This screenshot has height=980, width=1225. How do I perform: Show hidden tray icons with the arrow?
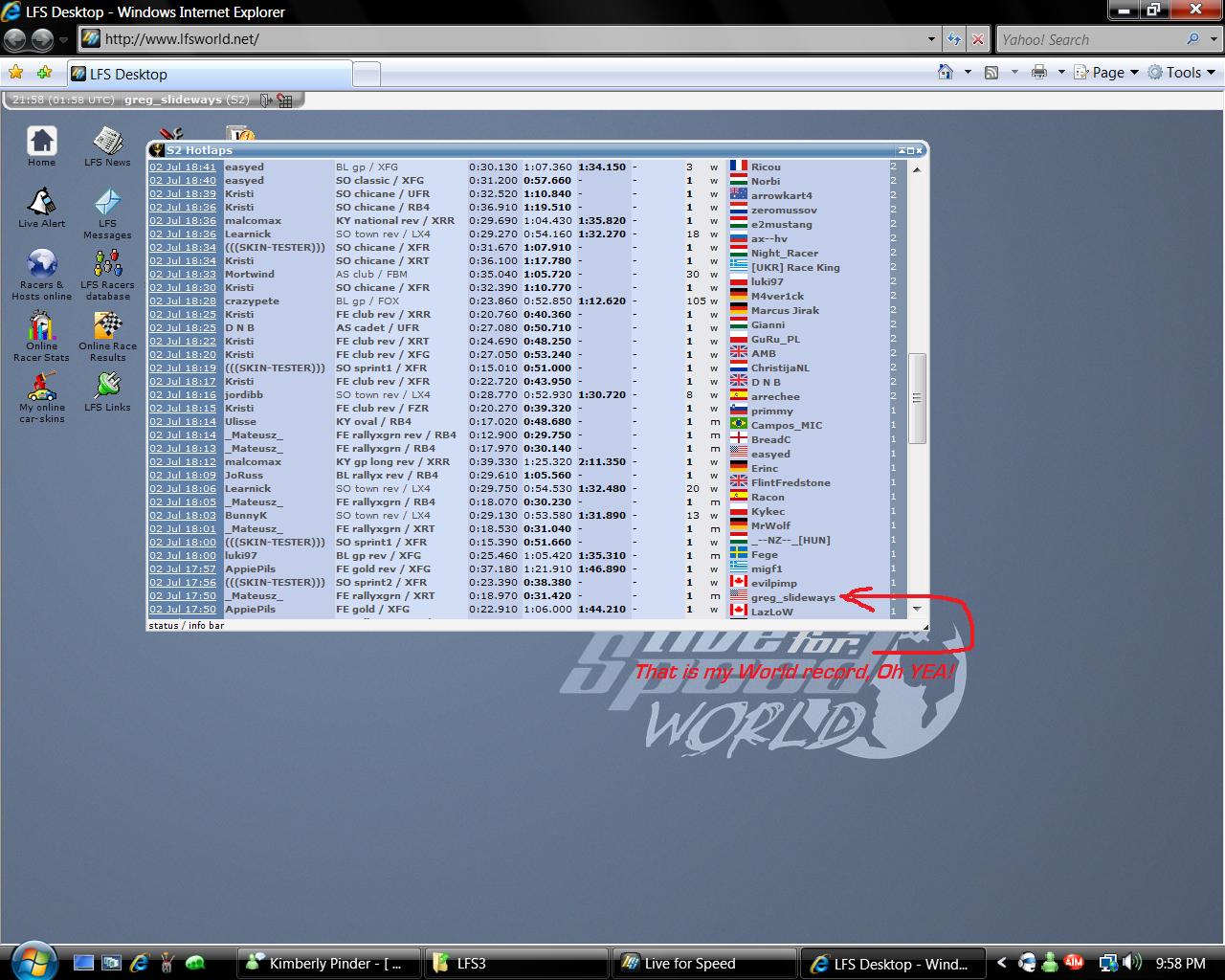[1002, 963]
